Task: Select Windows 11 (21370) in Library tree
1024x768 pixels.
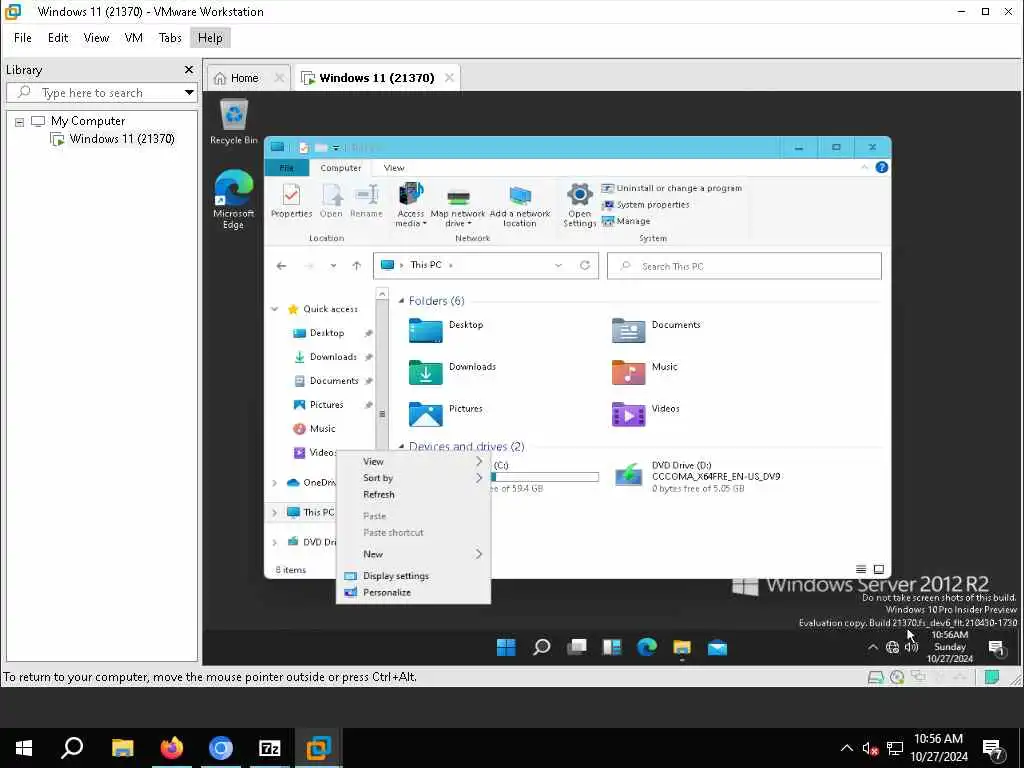Action: click(x=114, y=138)
